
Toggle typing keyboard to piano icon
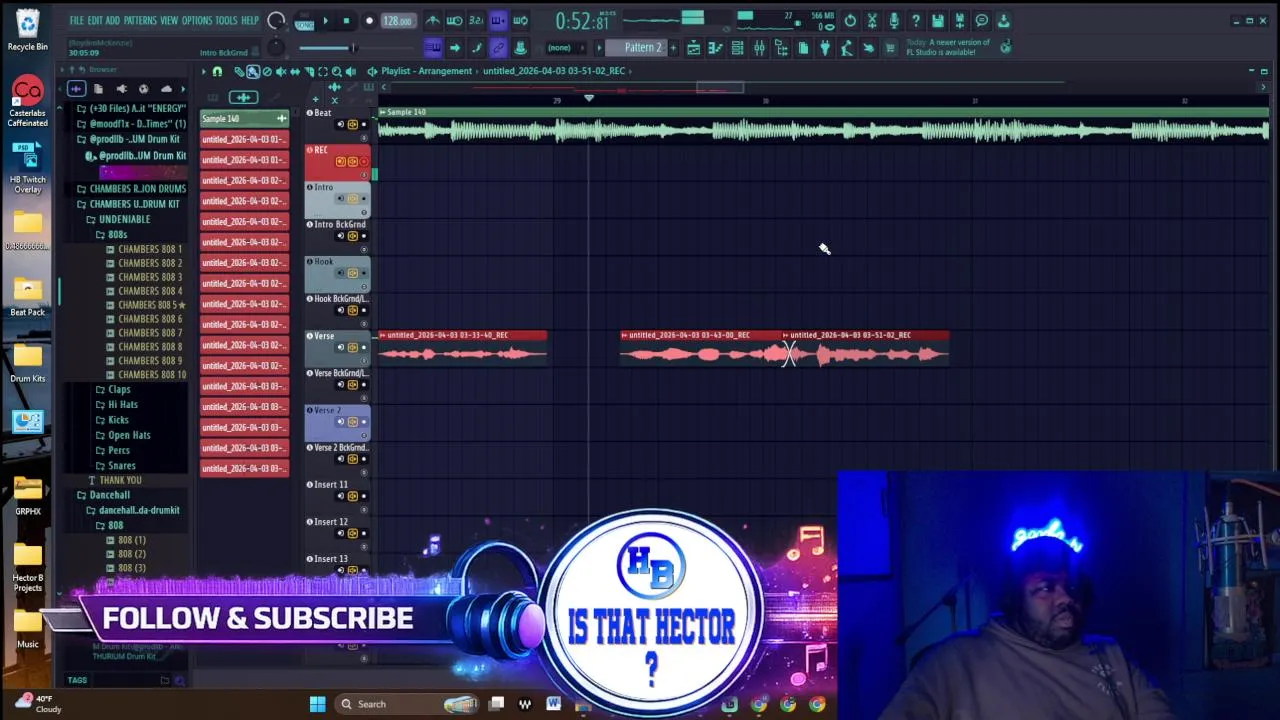tap(433, 47)
